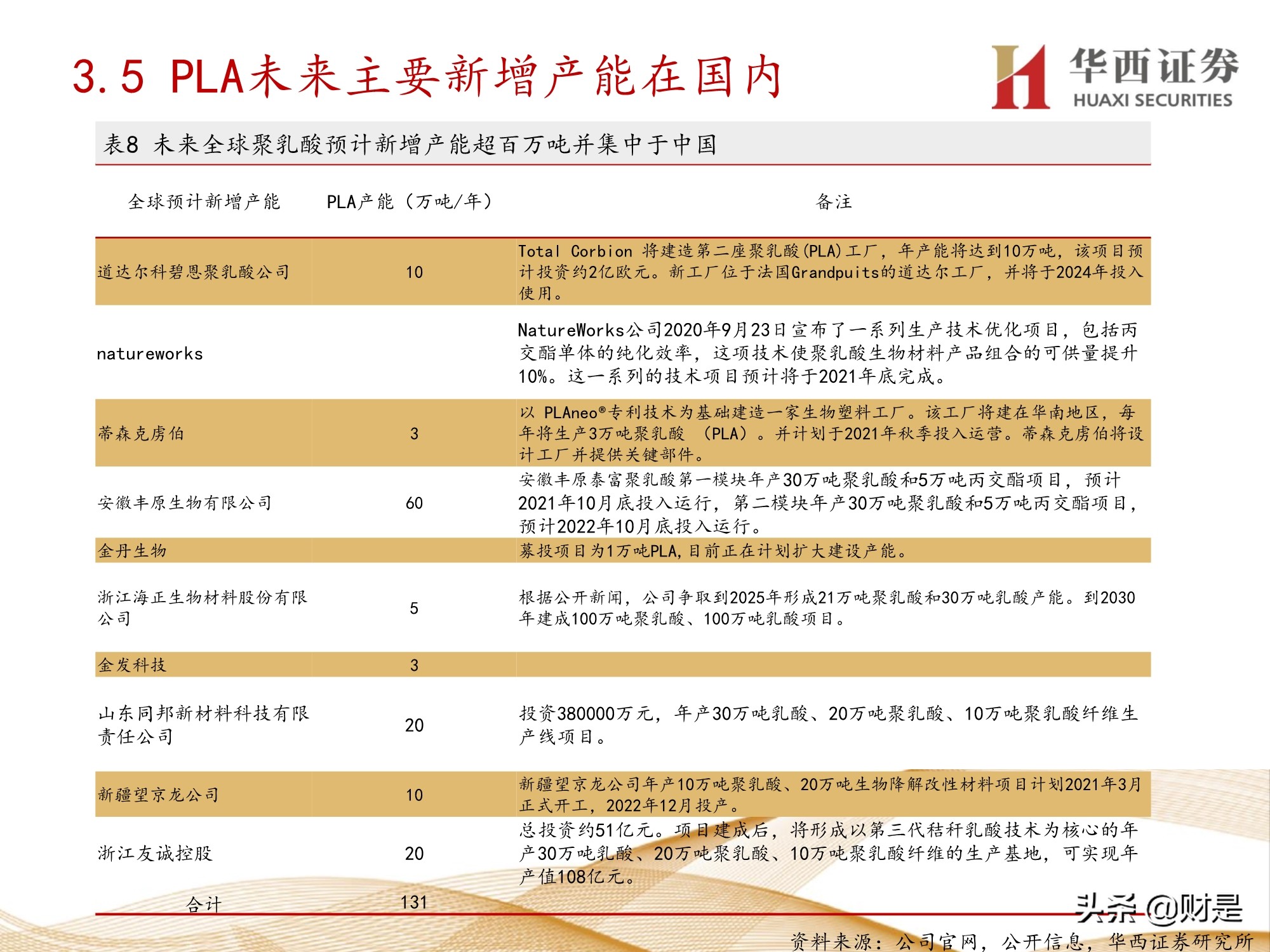The width and height of the screenshot is (1270, 952).
Task: Select the 备注 column header
Action: tap(835, 202)
